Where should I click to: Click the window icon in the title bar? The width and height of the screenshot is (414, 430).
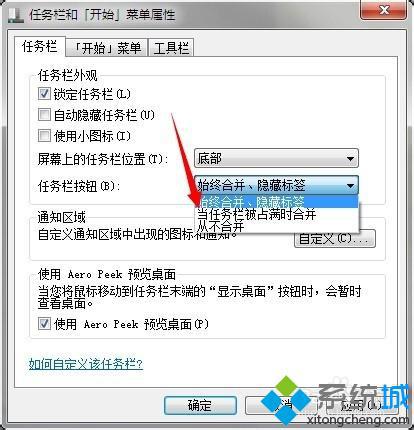(x=14, y=14)
